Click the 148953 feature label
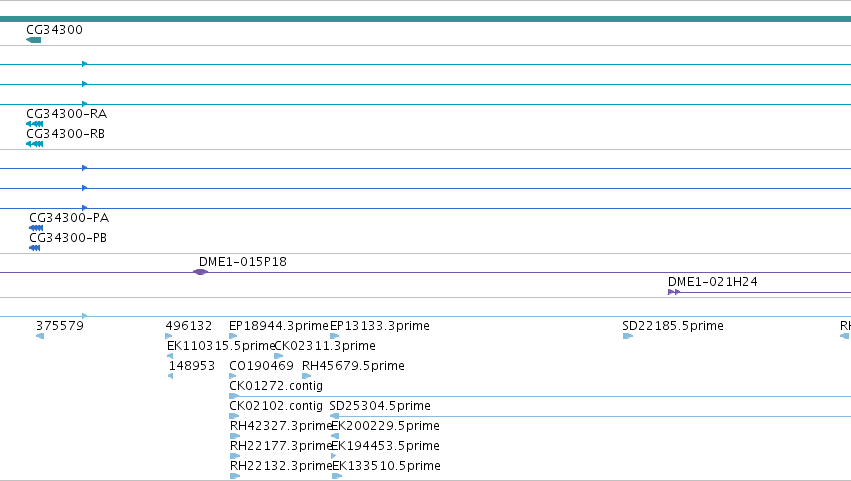Screen dimensions: 851x481 [x=192, y=366]
